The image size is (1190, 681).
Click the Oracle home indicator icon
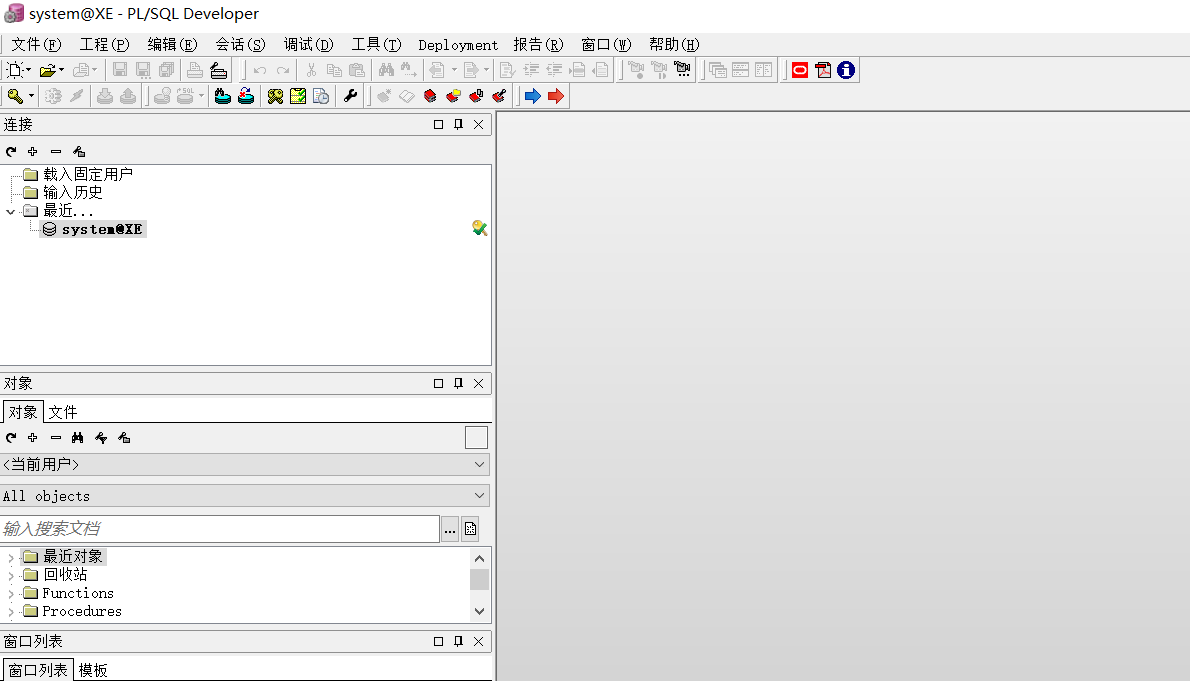point(800,70)
